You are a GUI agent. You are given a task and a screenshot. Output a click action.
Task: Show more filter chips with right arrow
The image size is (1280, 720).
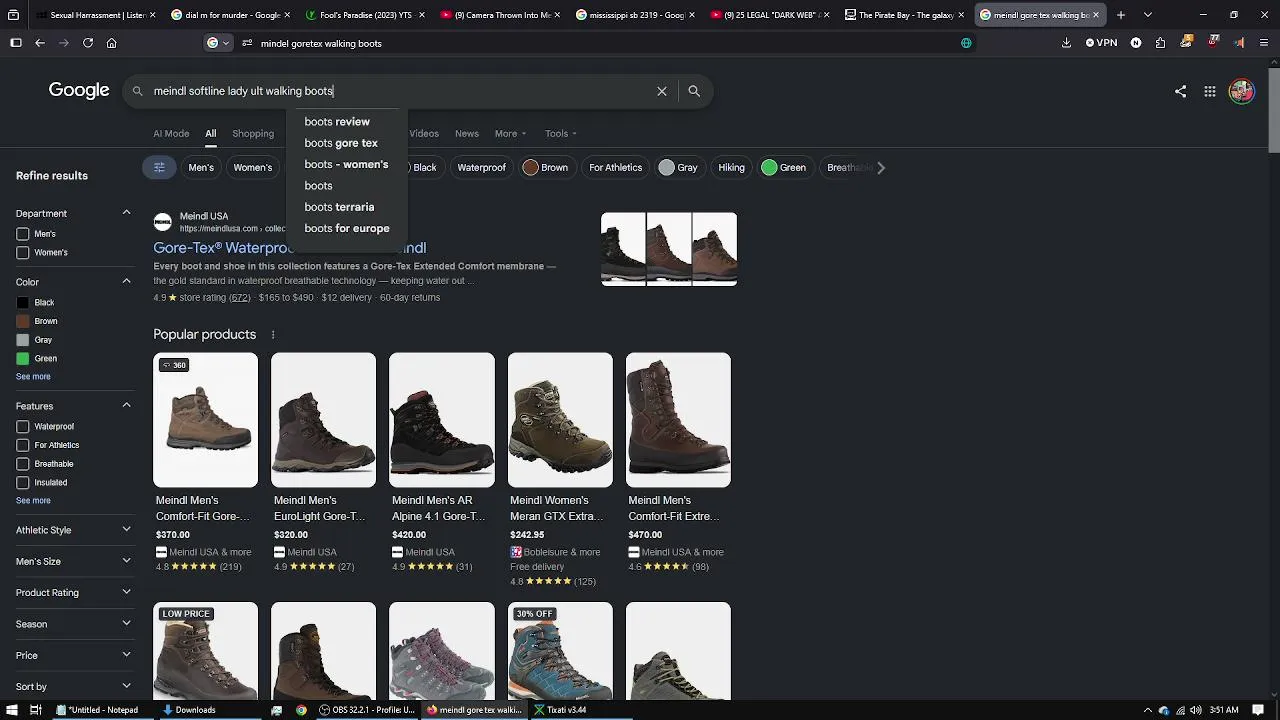[x=881, y=168]
